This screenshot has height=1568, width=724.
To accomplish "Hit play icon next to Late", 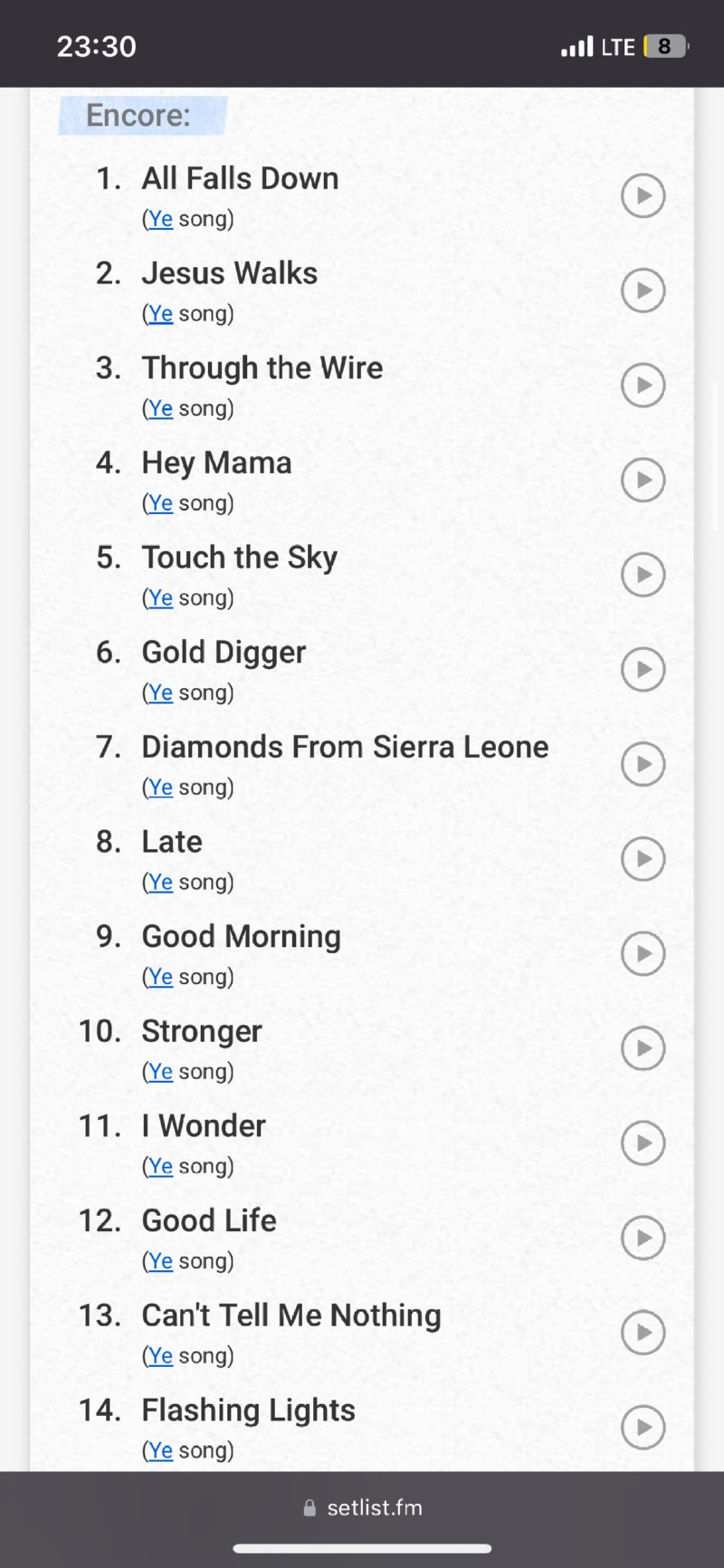I will coord(643,859).
